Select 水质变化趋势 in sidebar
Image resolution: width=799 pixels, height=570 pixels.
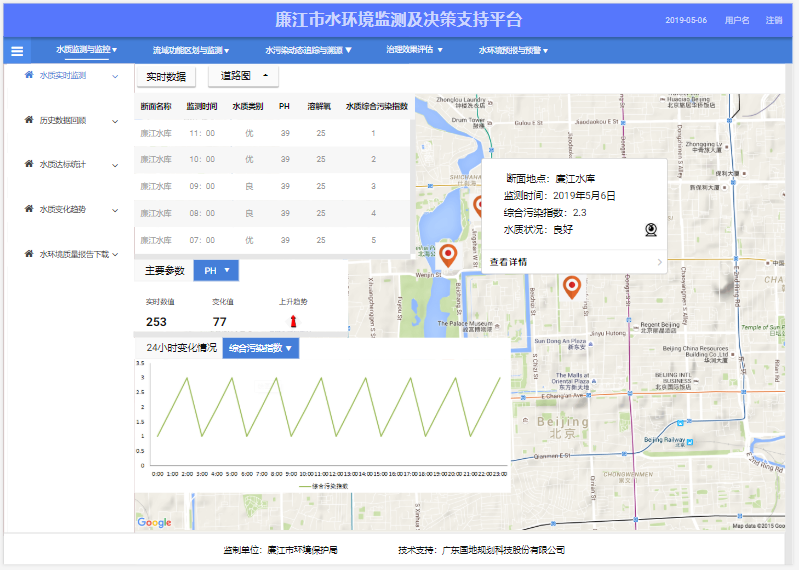click(63, 209)
